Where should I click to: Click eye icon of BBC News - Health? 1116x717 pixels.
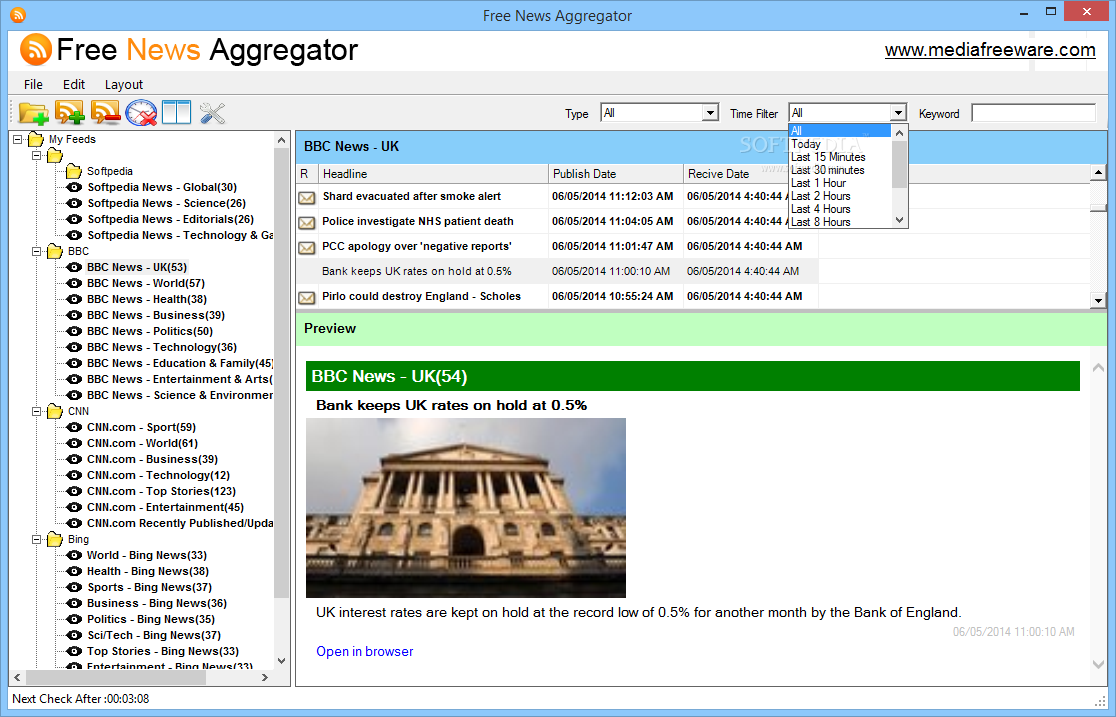pyautogui.click(x=74, y=299)
